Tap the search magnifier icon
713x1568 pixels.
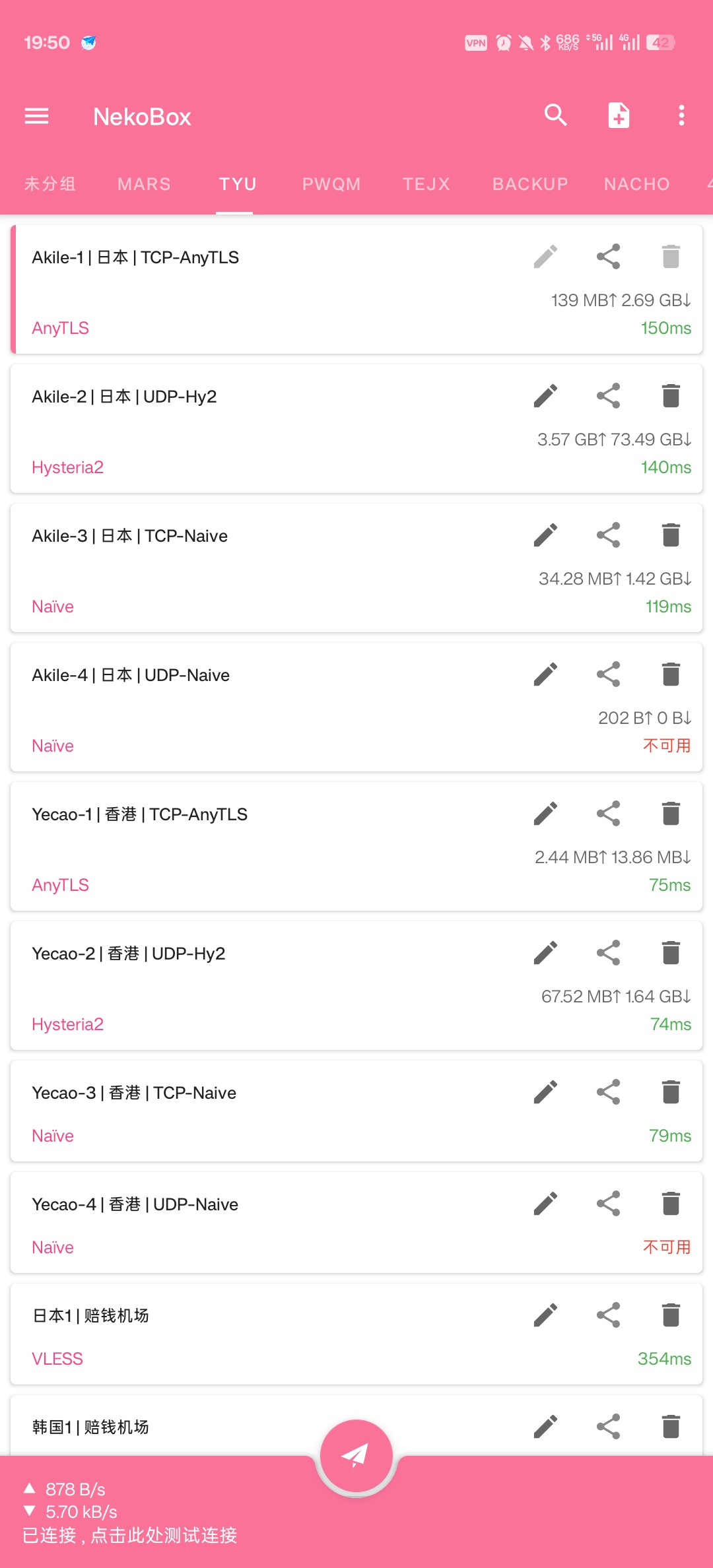coord(555,115)
